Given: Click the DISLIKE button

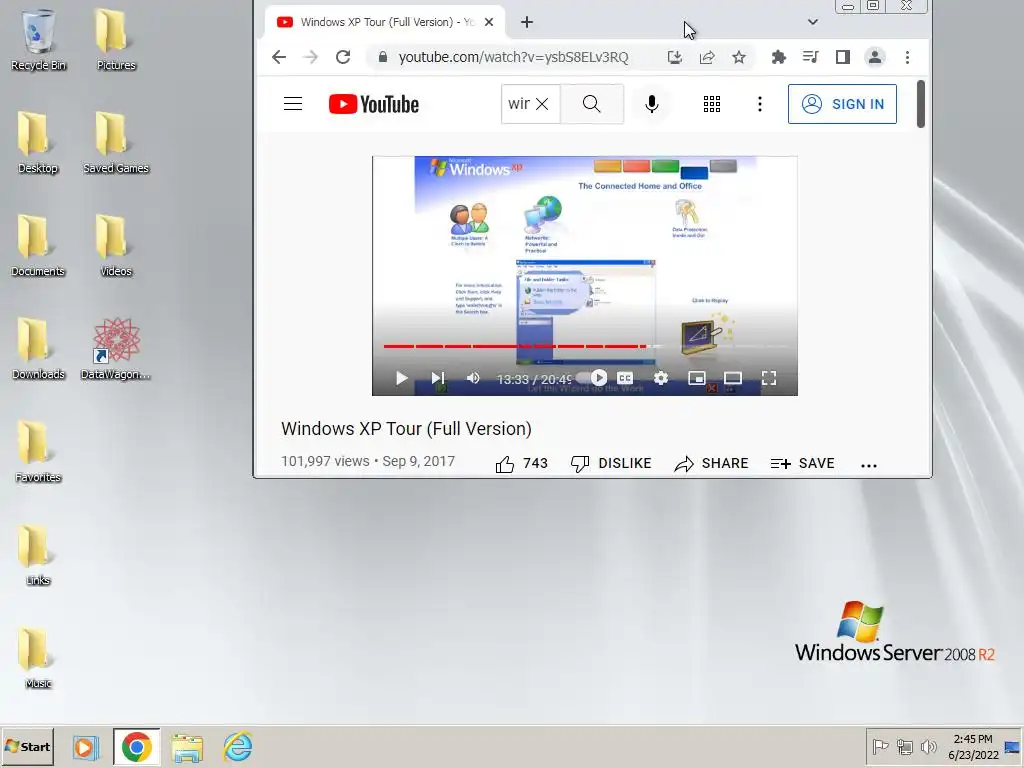Looking at the screenshot, I should pyautogui.click(x=611, y=464).
